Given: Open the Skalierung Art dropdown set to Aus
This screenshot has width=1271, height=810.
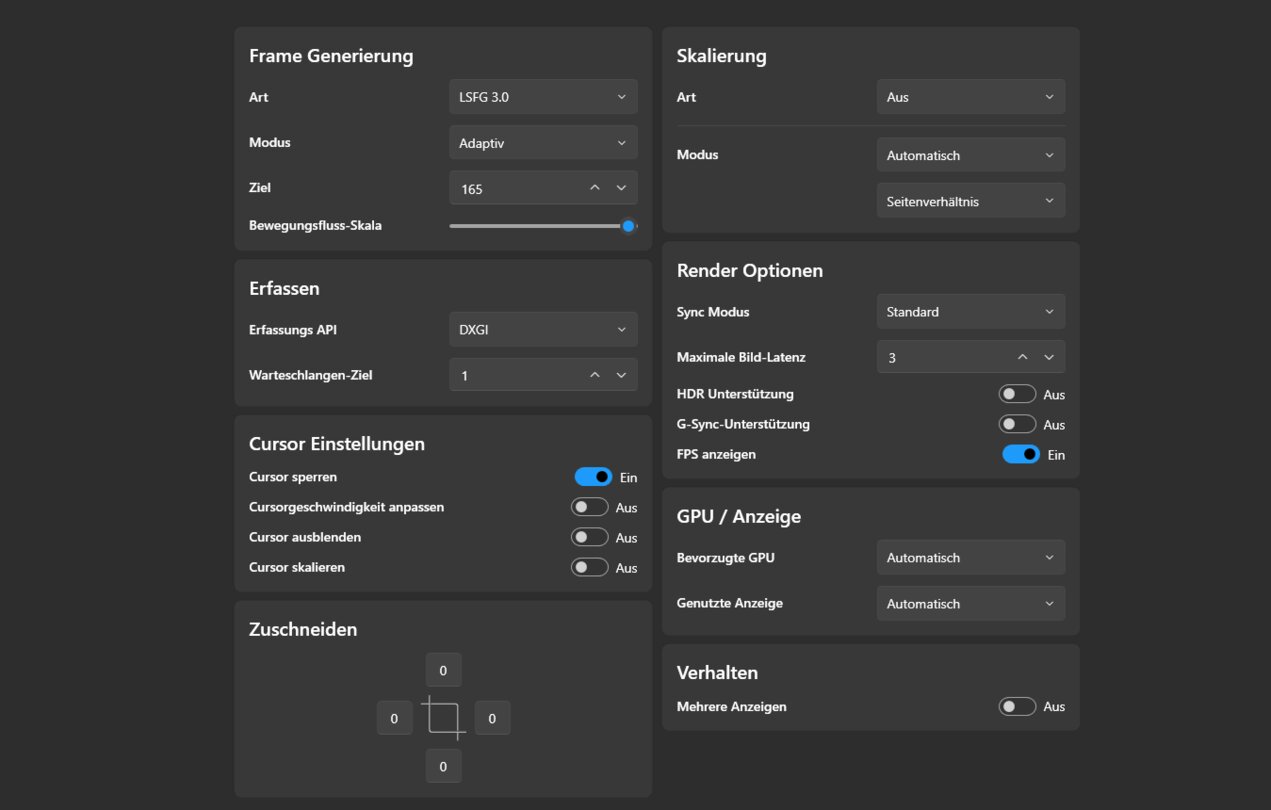Looking at the screenshot, I should [971, 97].
